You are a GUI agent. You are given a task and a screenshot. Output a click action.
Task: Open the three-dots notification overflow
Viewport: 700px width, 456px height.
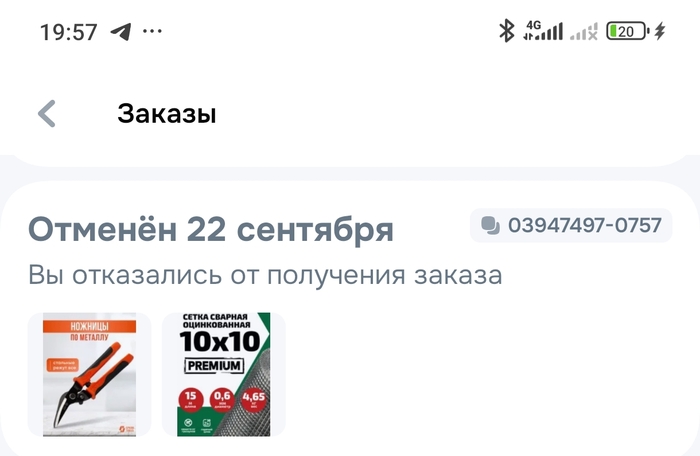pyautogui.click(x=152, y=31)
